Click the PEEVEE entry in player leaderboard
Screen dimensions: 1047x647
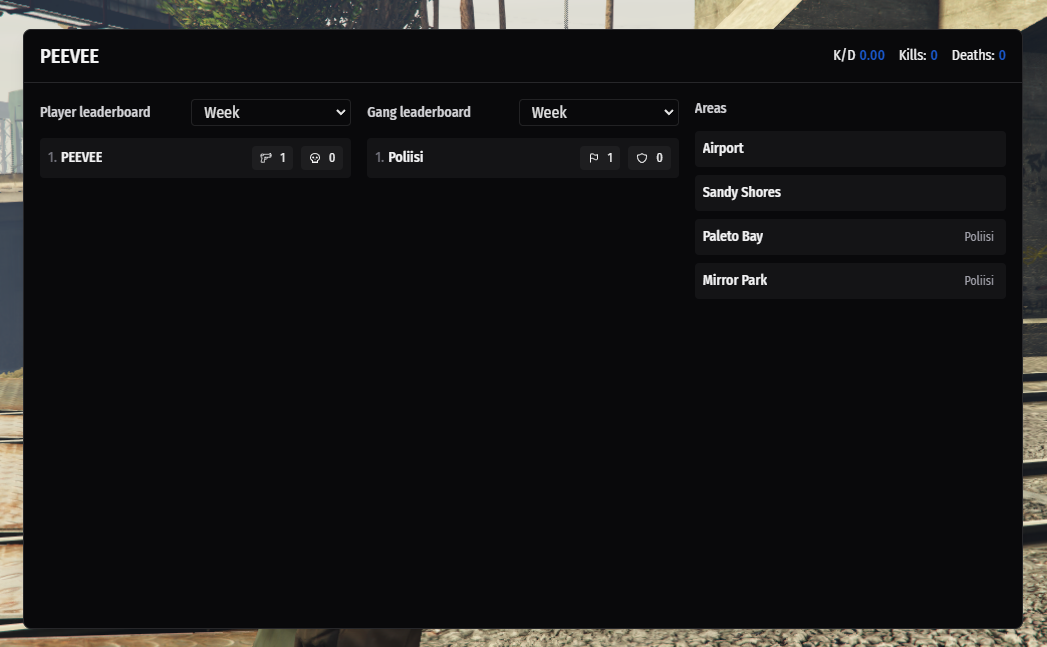point(195,158)
